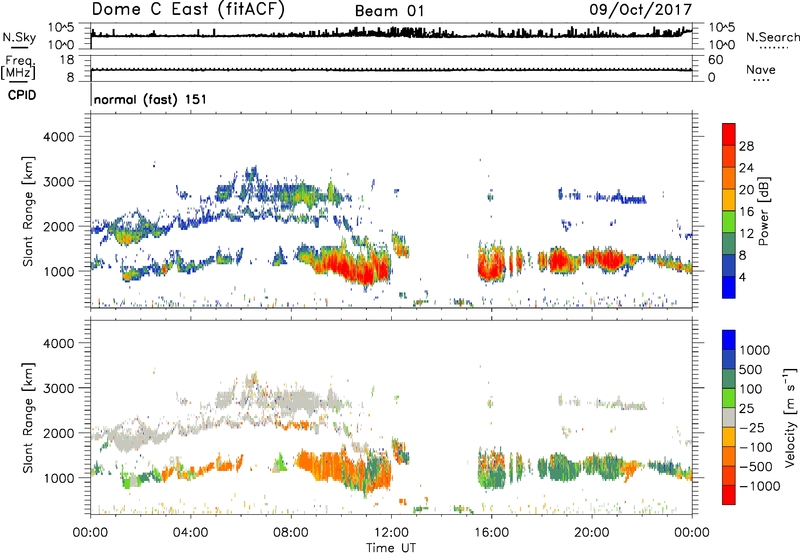Click the '28' Power color bar label

pyautogui.click(x=746, y=146)
